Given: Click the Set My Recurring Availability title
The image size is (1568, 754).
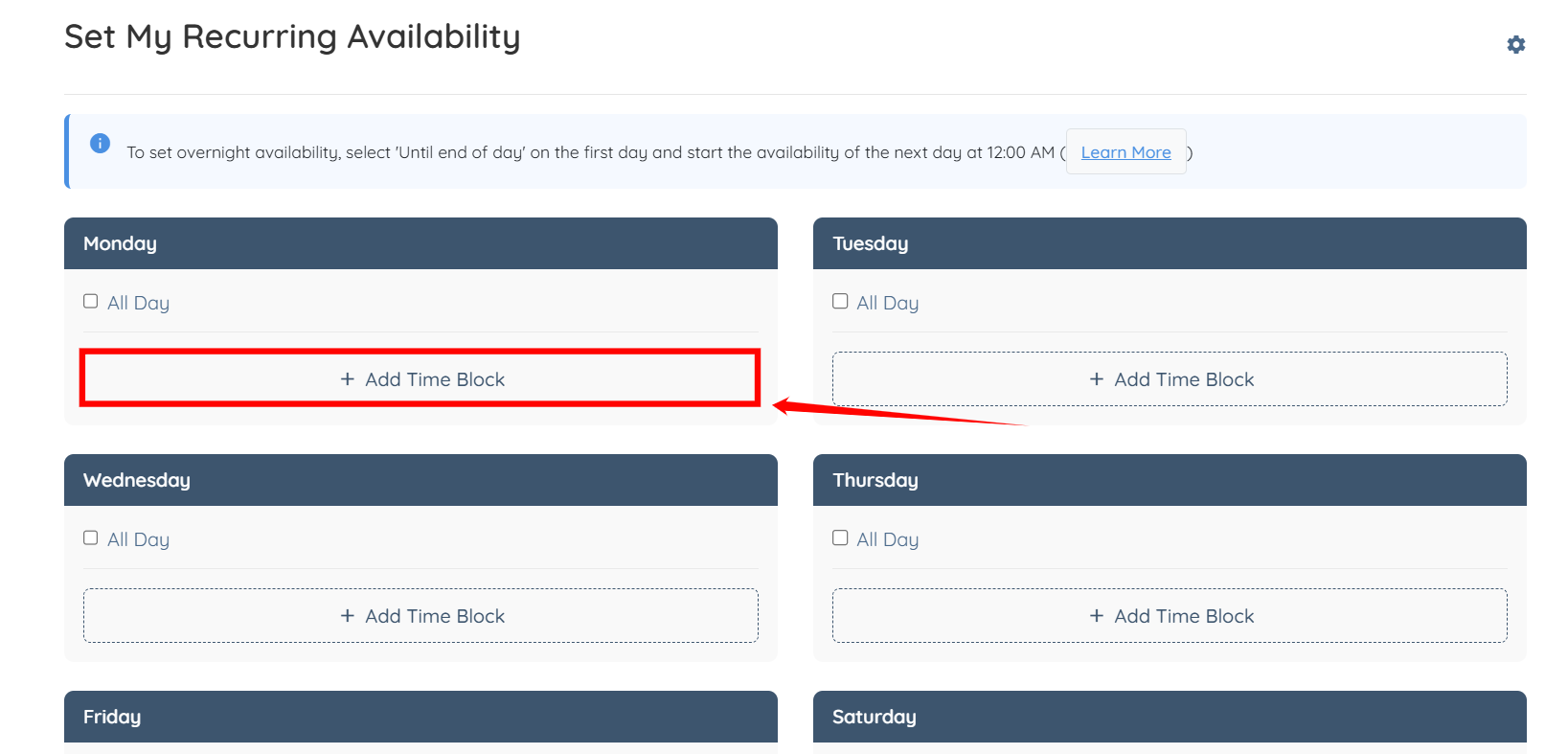Looking at the screenshot, I should [292, 37].
